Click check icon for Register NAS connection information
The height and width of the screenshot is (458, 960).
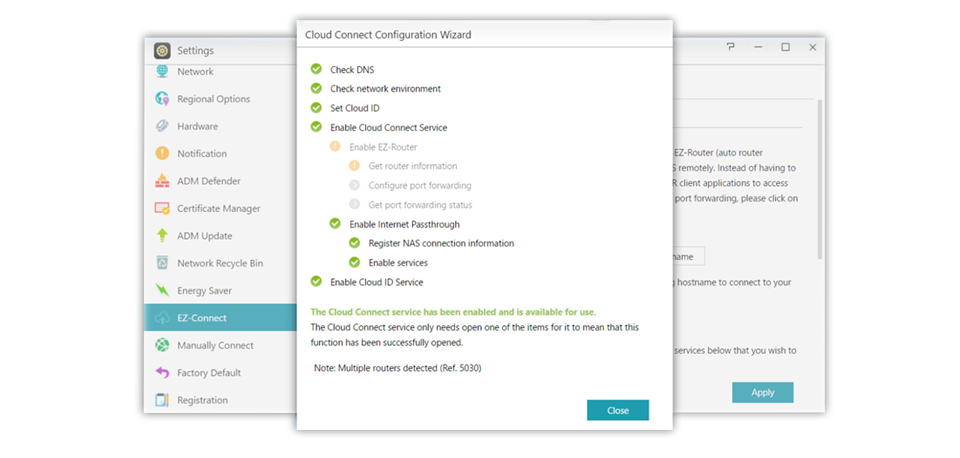click(354, 242)
